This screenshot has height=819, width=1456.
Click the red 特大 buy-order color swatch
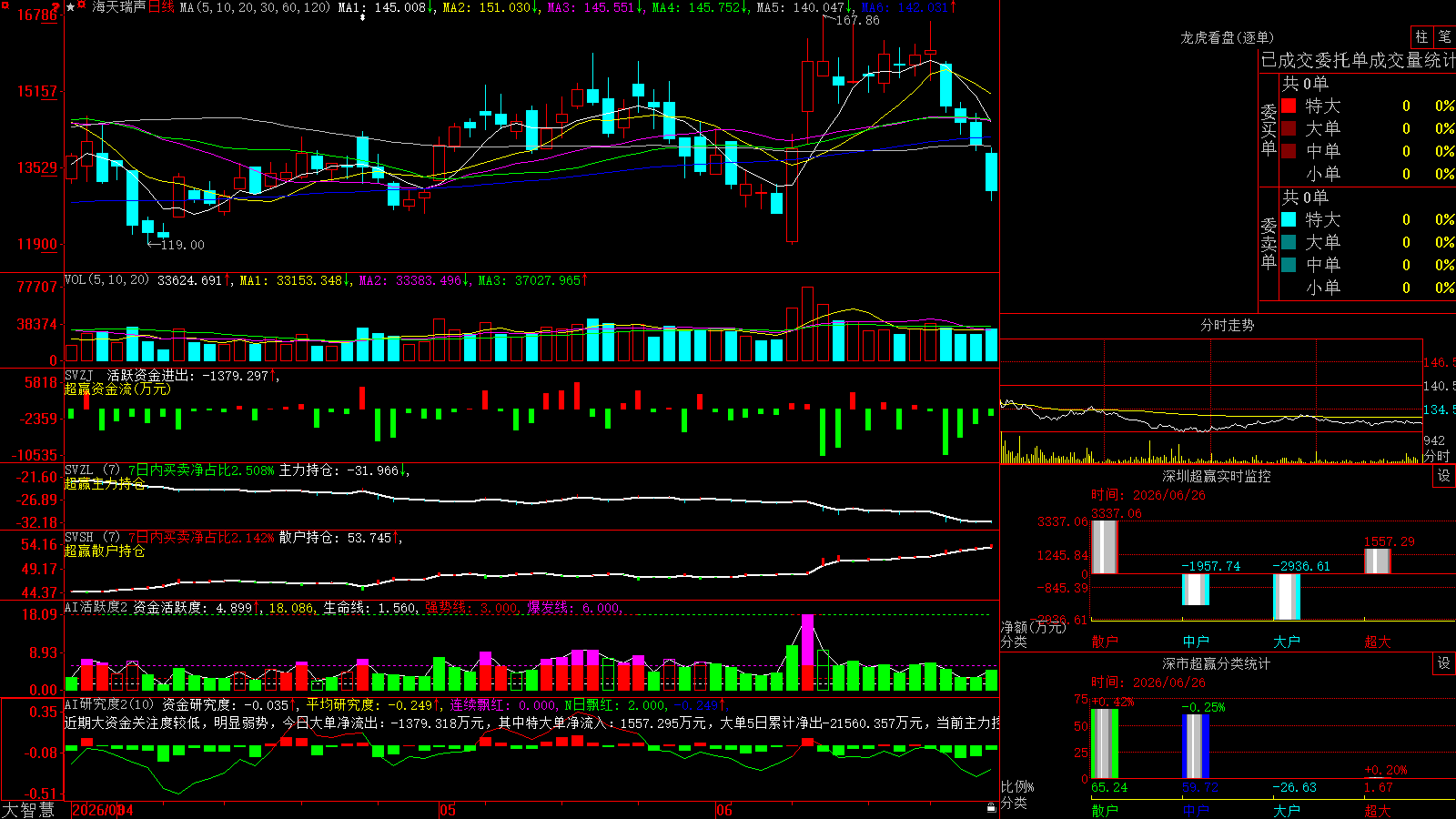(x=1289, y=106)
